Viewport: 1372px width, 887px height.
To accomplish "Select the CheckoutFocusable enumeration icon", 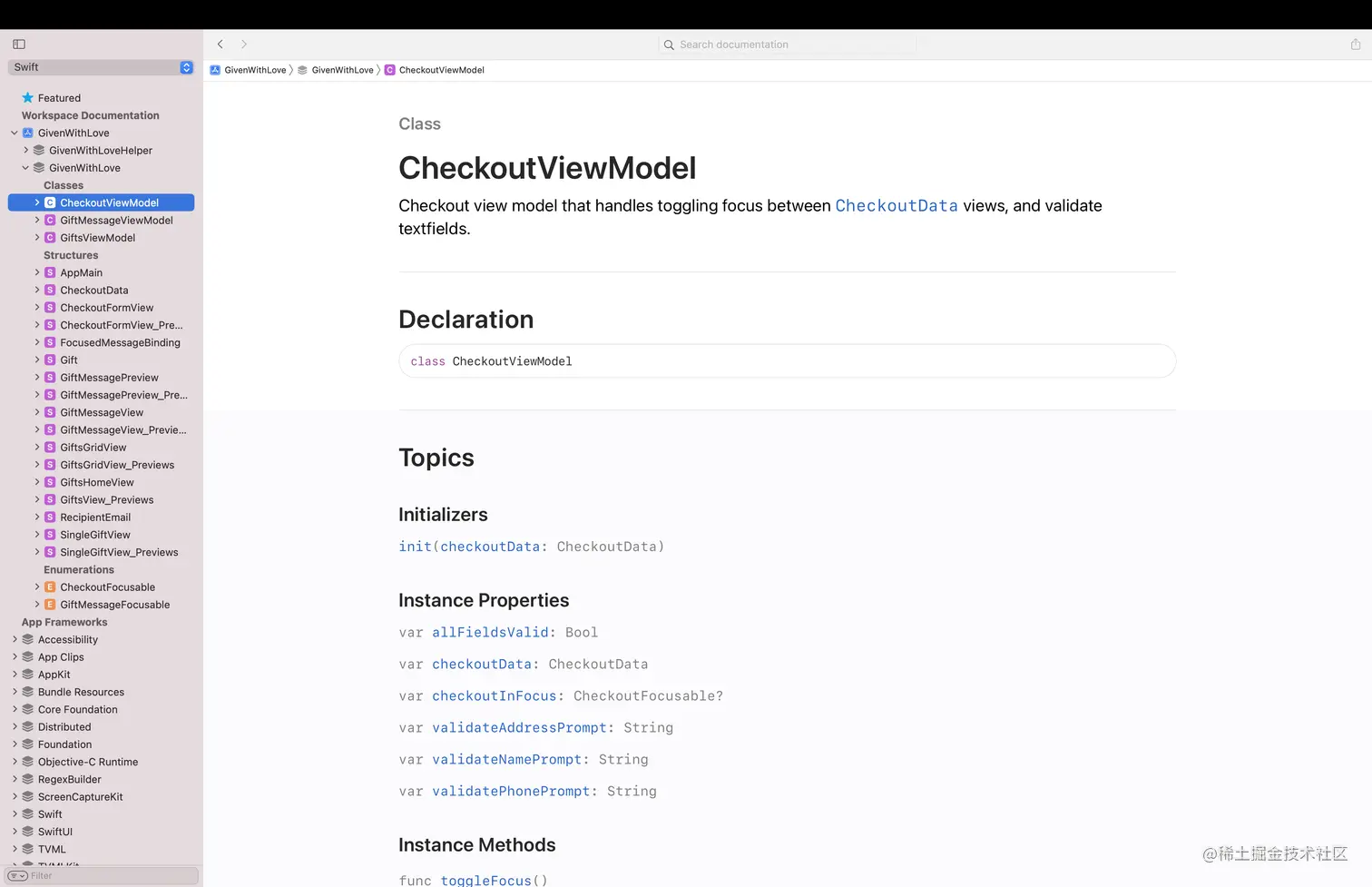I will pos(50,587).
